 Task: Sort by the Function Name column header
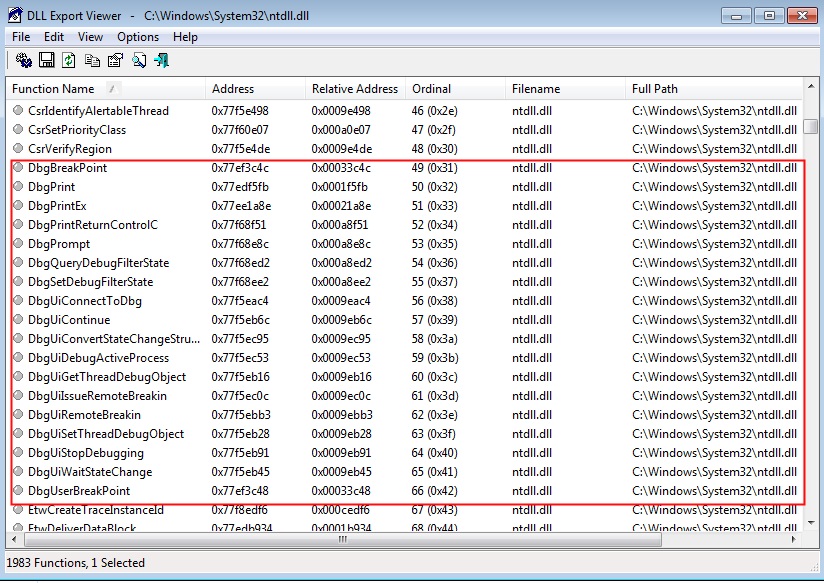(x=54, y=88)
